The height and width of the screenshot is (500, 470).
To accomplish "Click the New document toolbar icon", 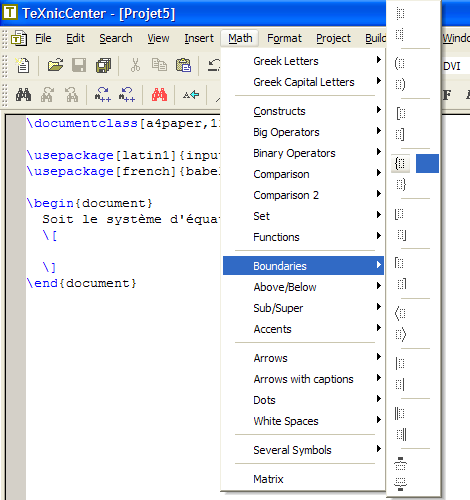I will pyautogui.click(x=22, y=65).
